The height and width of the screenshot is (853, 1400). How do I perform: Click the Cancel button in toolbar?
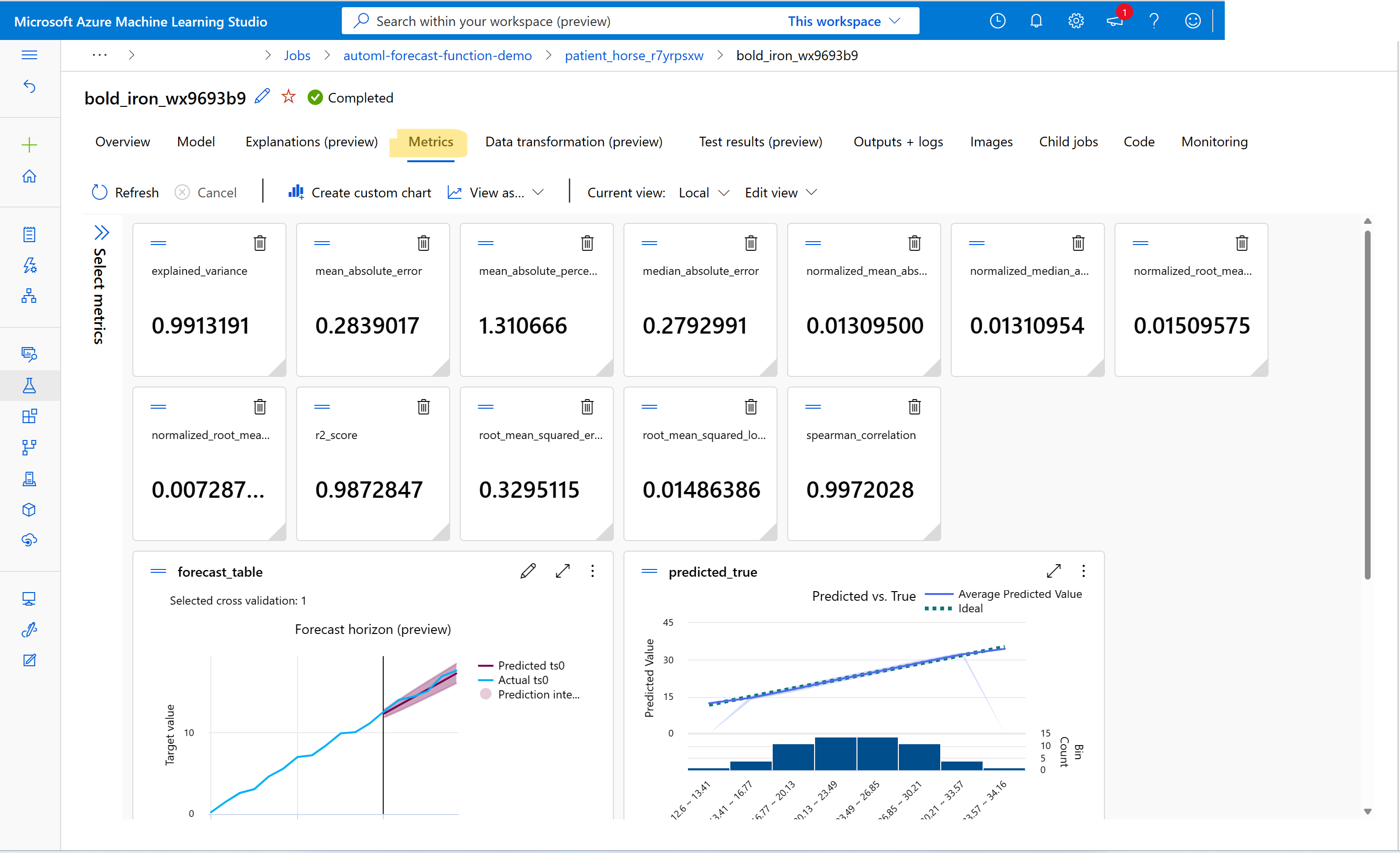(206, 192)
